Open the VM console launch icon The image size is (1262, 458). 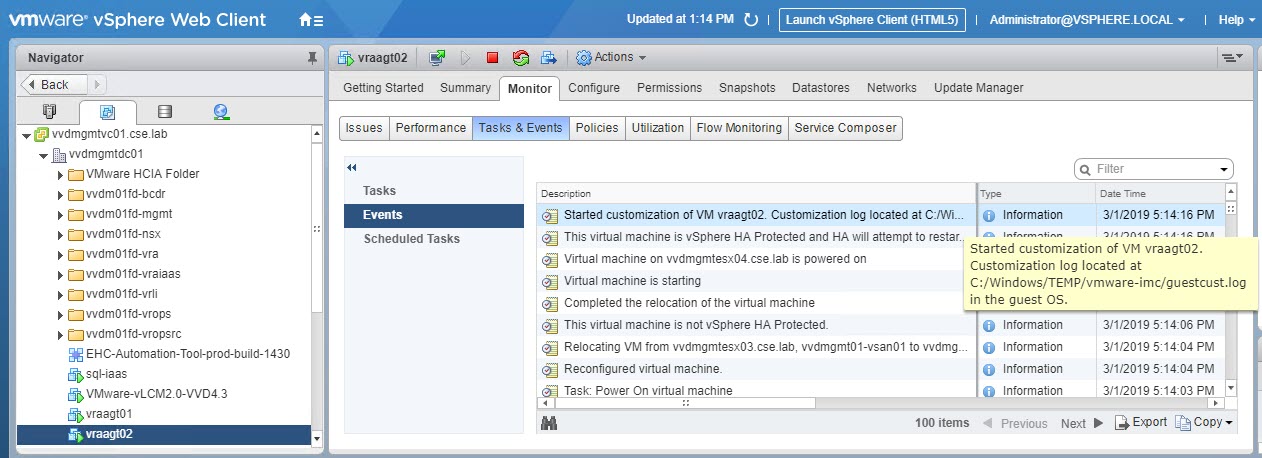pos(437,58)
